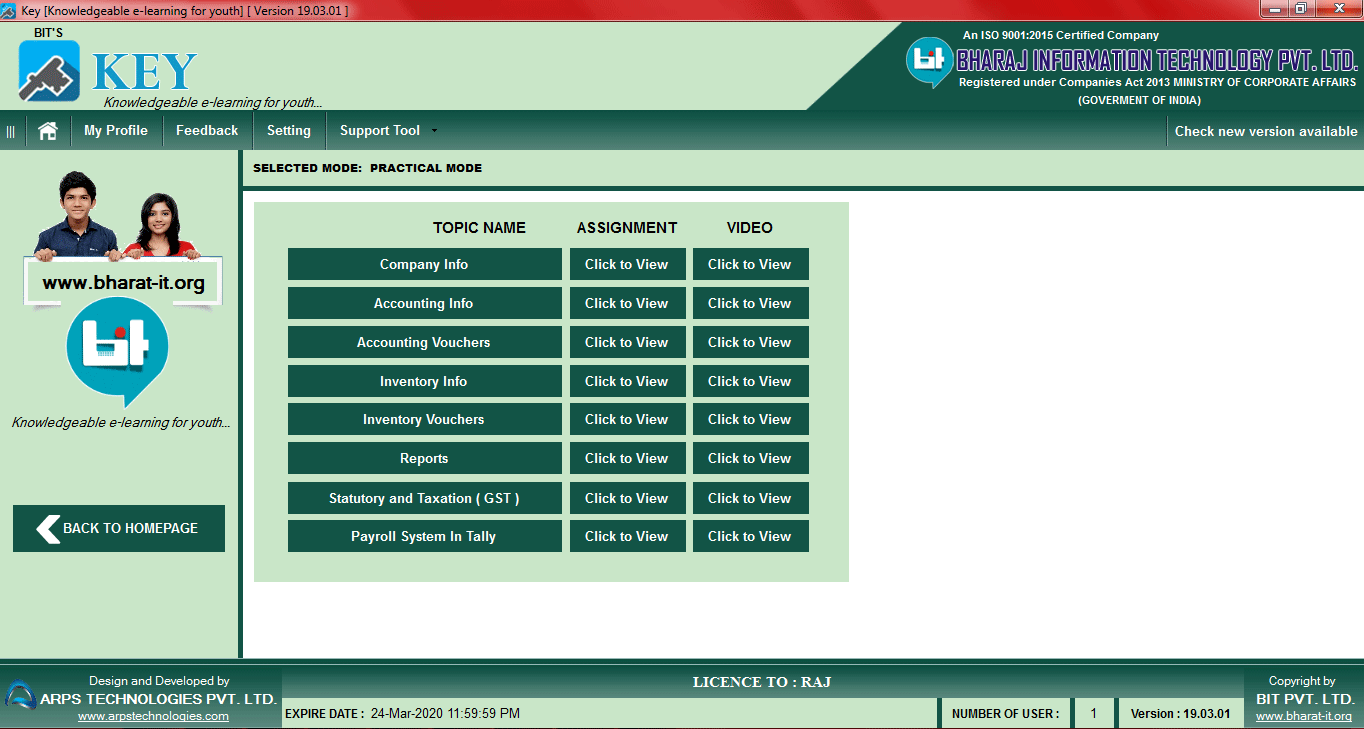Screen dimensions: 1364x729
Task: Go back to homepage
Action: click(119, 528)
